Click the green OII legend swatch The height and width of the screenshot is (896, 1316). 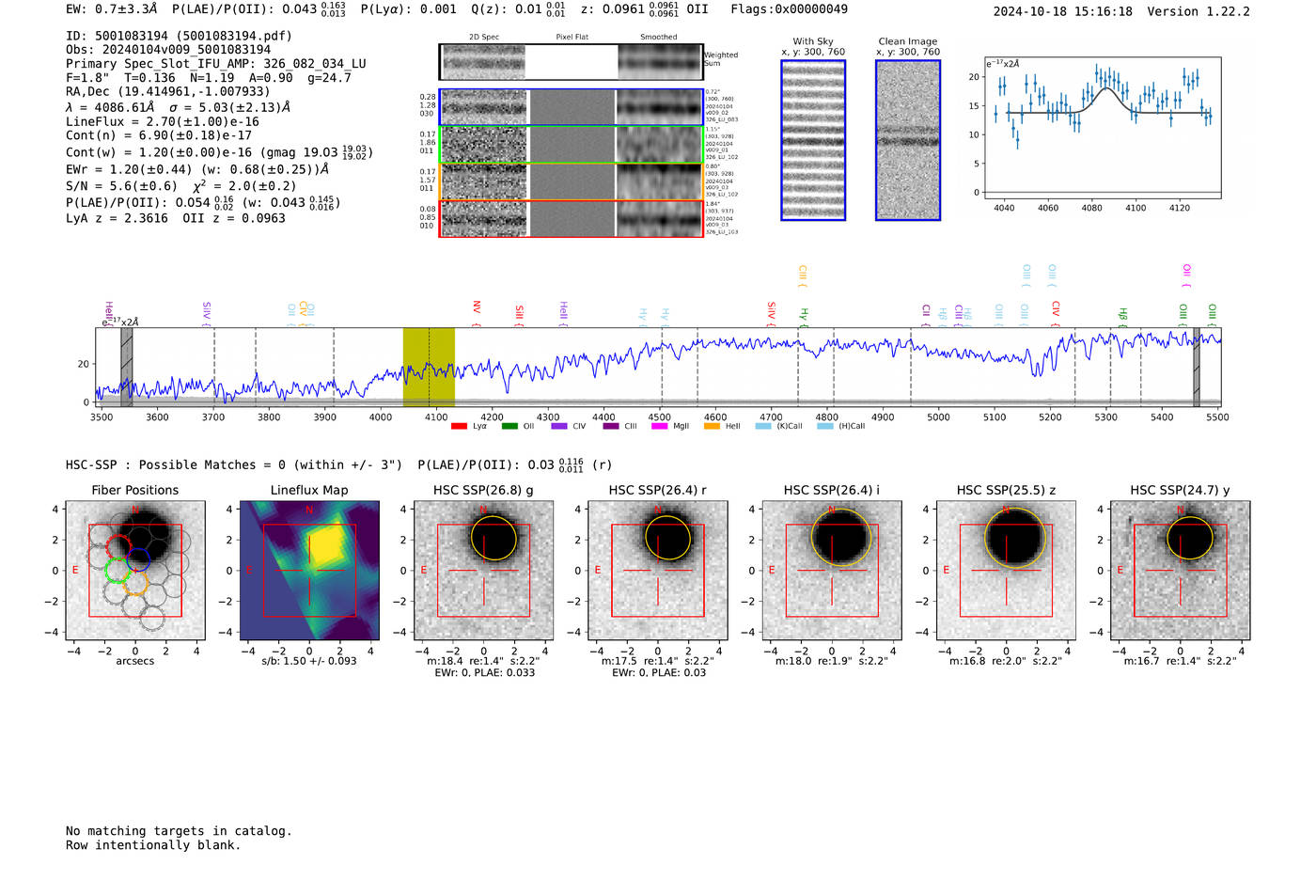coord(509,426)
